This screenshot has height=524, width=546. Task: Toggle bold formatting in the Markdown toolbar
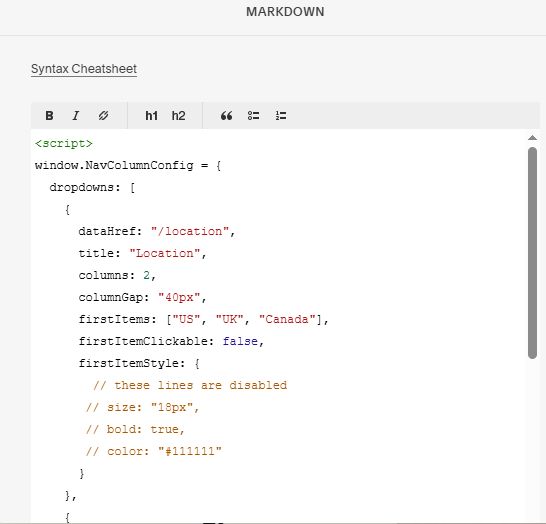click(x=49, y=116)
